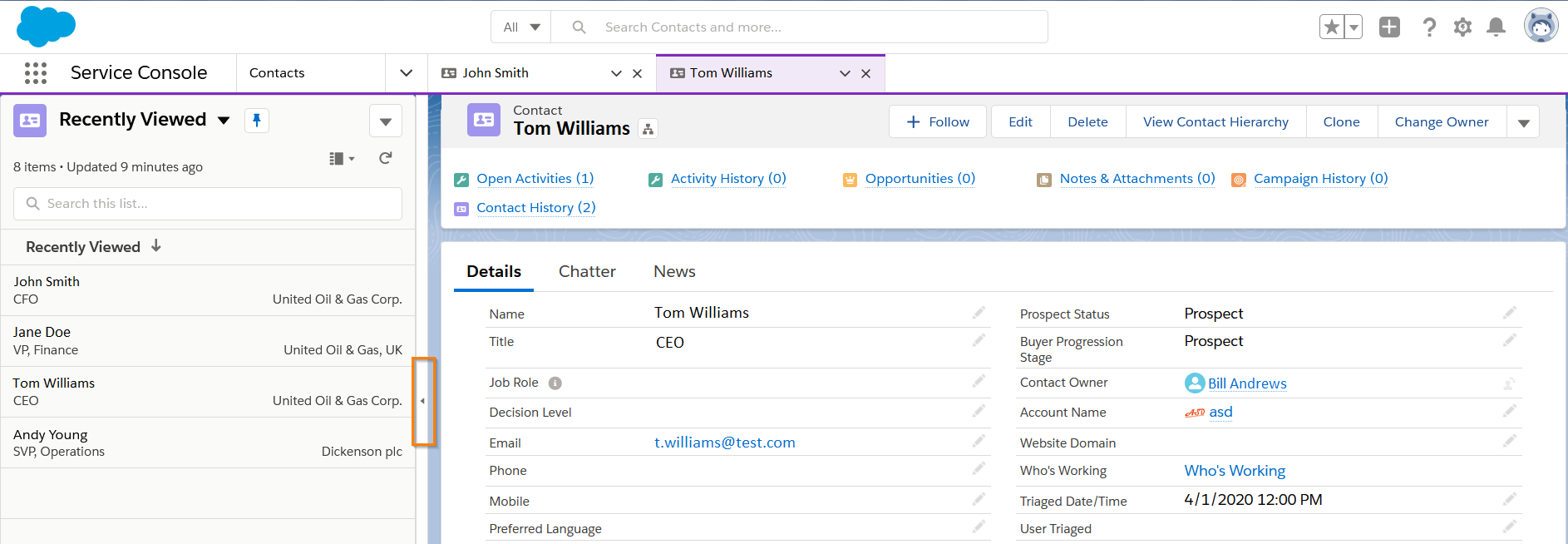Click the Follow button

pos(937,122)
